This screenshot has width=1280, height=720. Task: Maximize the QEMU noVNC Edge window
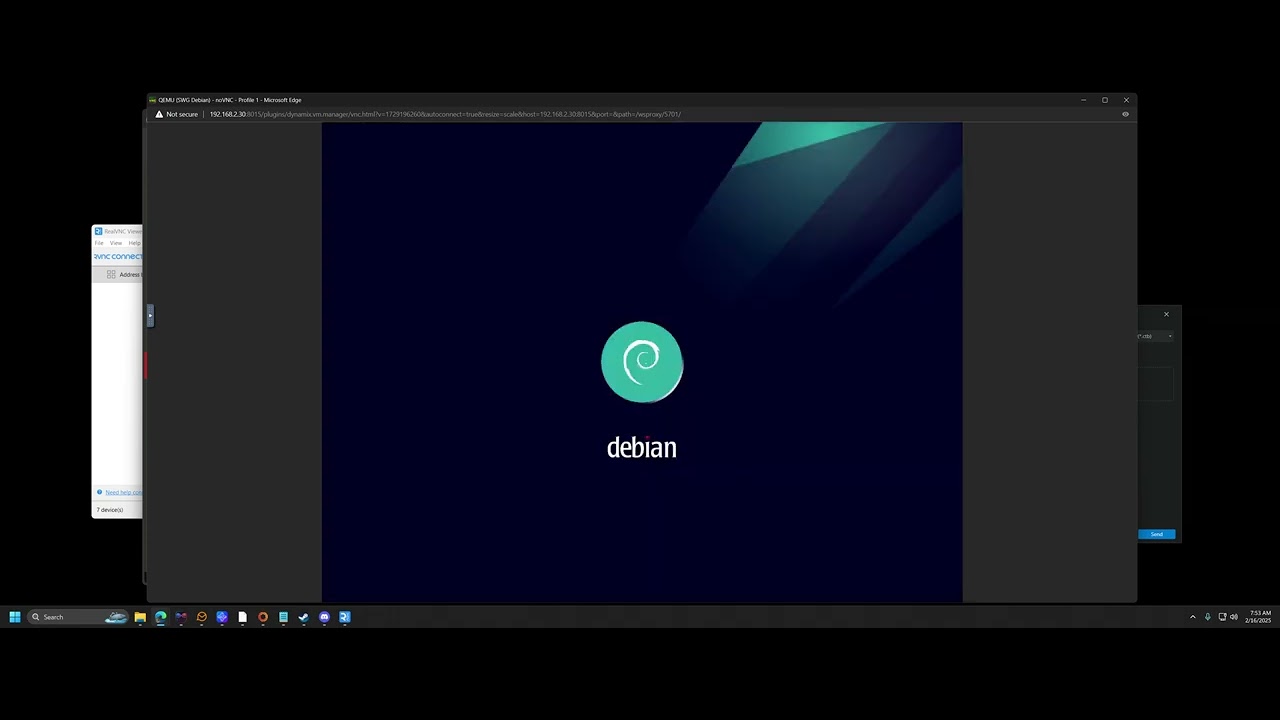click(x=1105, y=100)
